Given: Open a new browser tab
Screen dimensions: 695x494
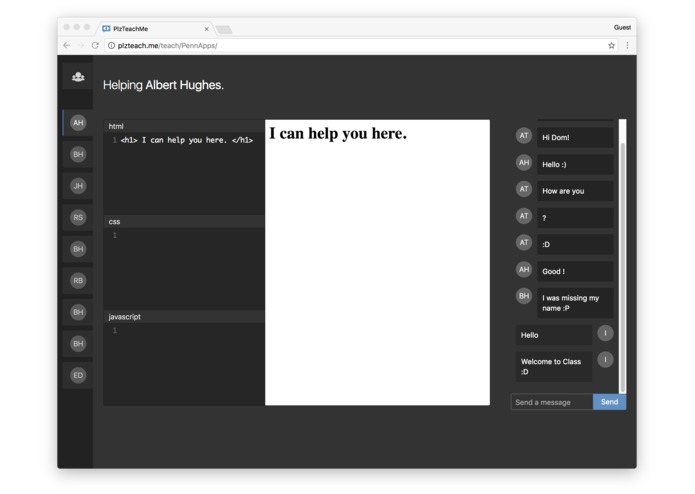Looking at the screenshot, I should (224, 30).
